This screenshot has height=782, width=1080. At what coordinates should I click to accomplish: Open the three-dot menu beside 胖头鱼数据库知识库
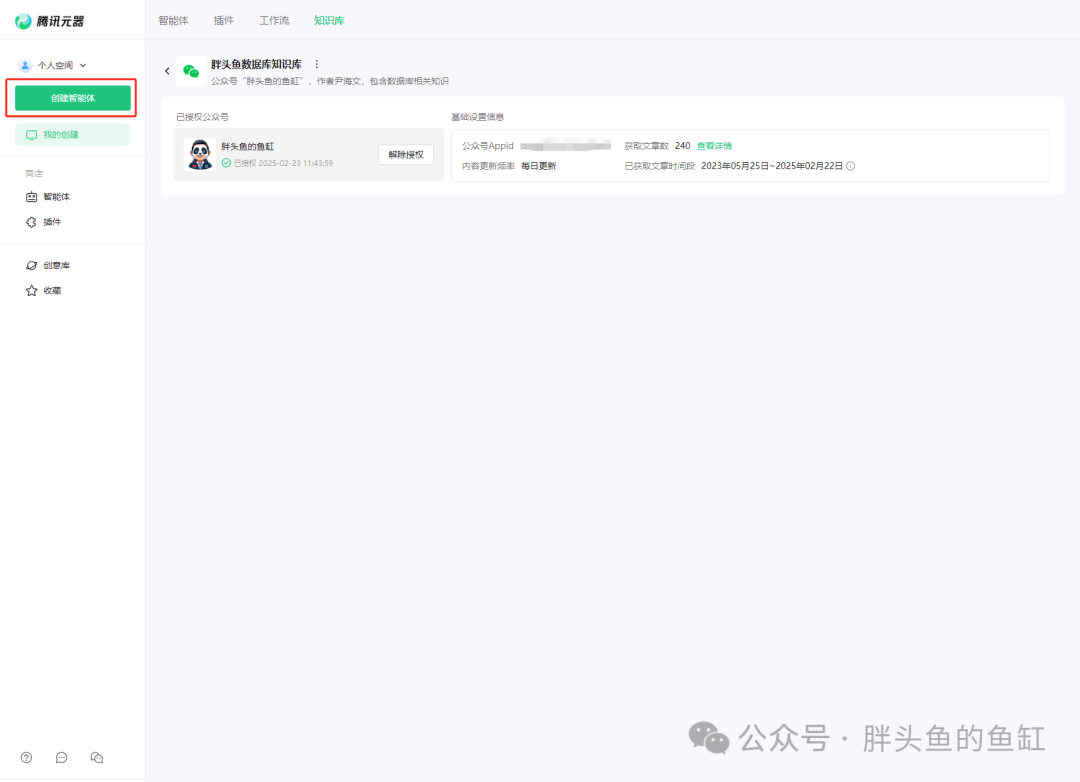point(317,64)
